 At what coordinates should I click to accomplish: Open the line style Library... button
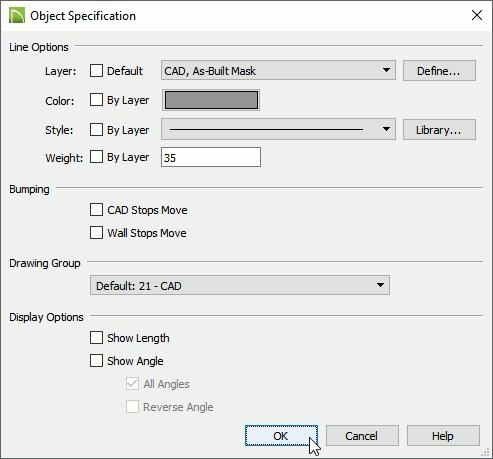(439, 130)
